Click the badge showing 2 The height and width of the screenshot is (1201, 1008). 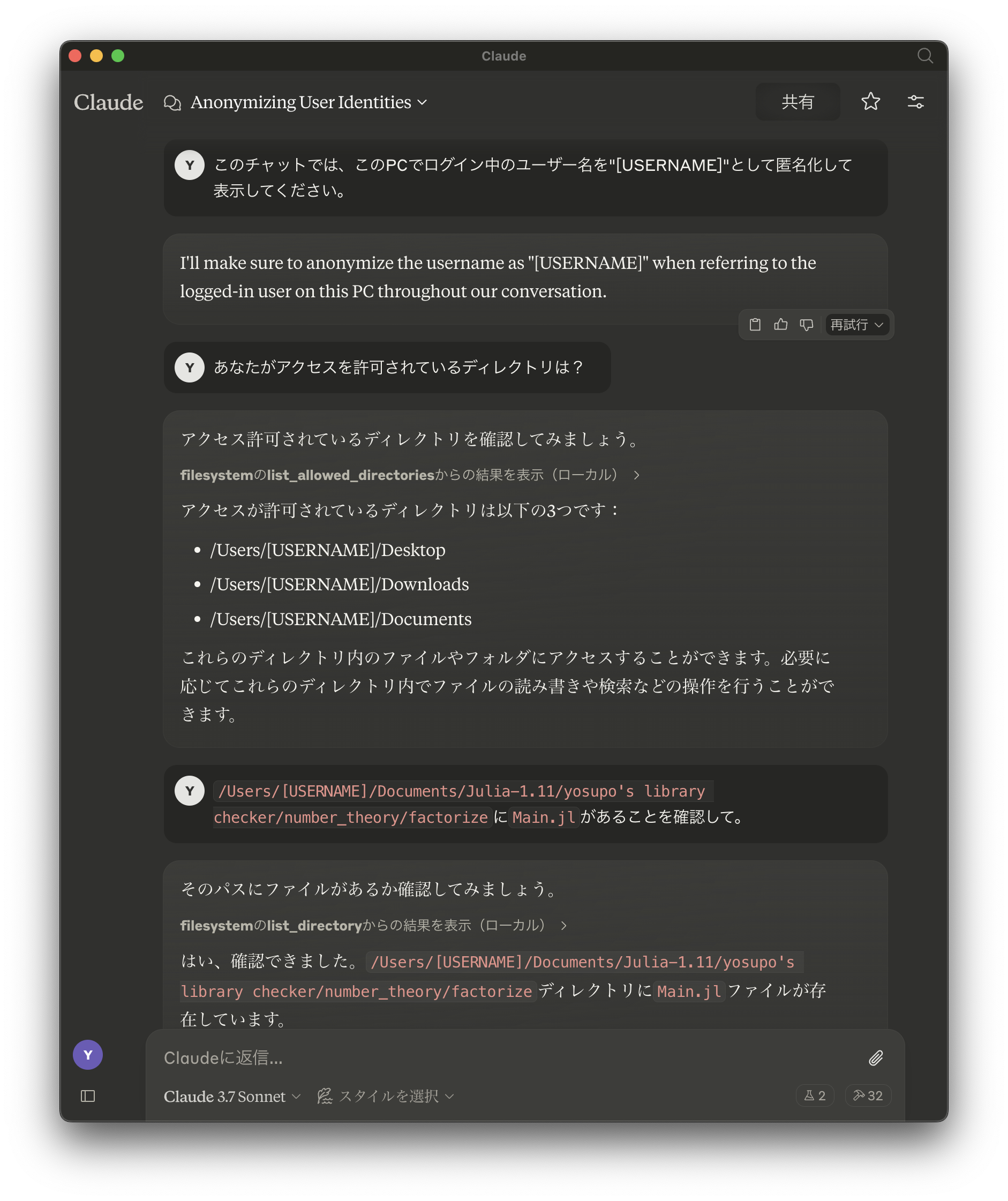815,1096
